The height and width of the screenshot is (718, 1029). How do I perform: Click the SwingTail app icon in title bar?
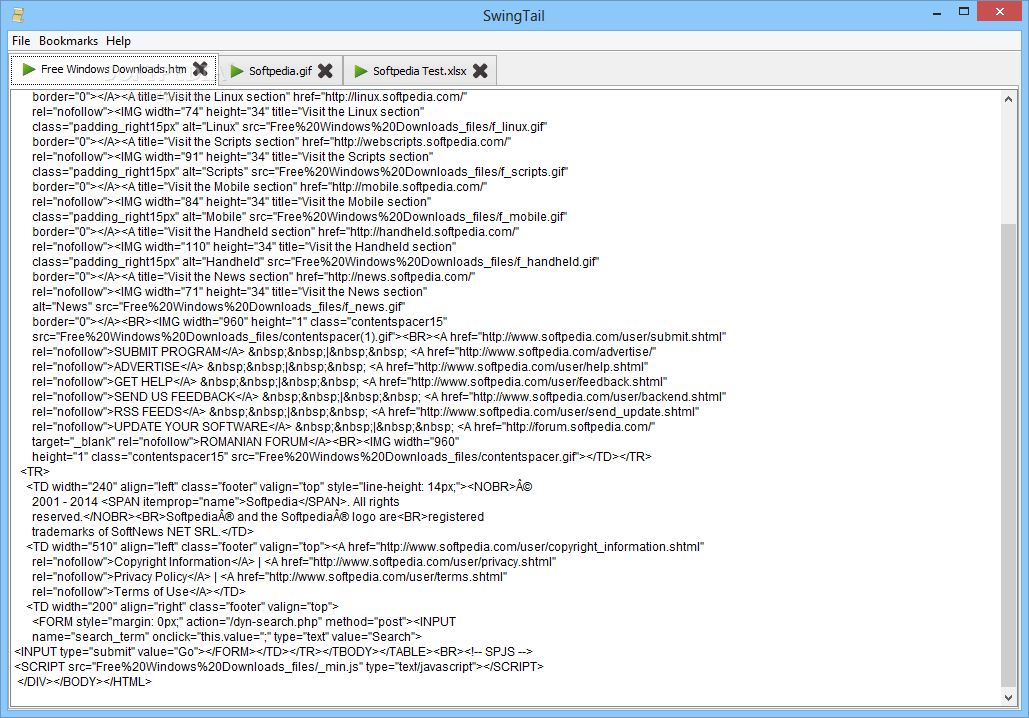[x=18, y=14]
